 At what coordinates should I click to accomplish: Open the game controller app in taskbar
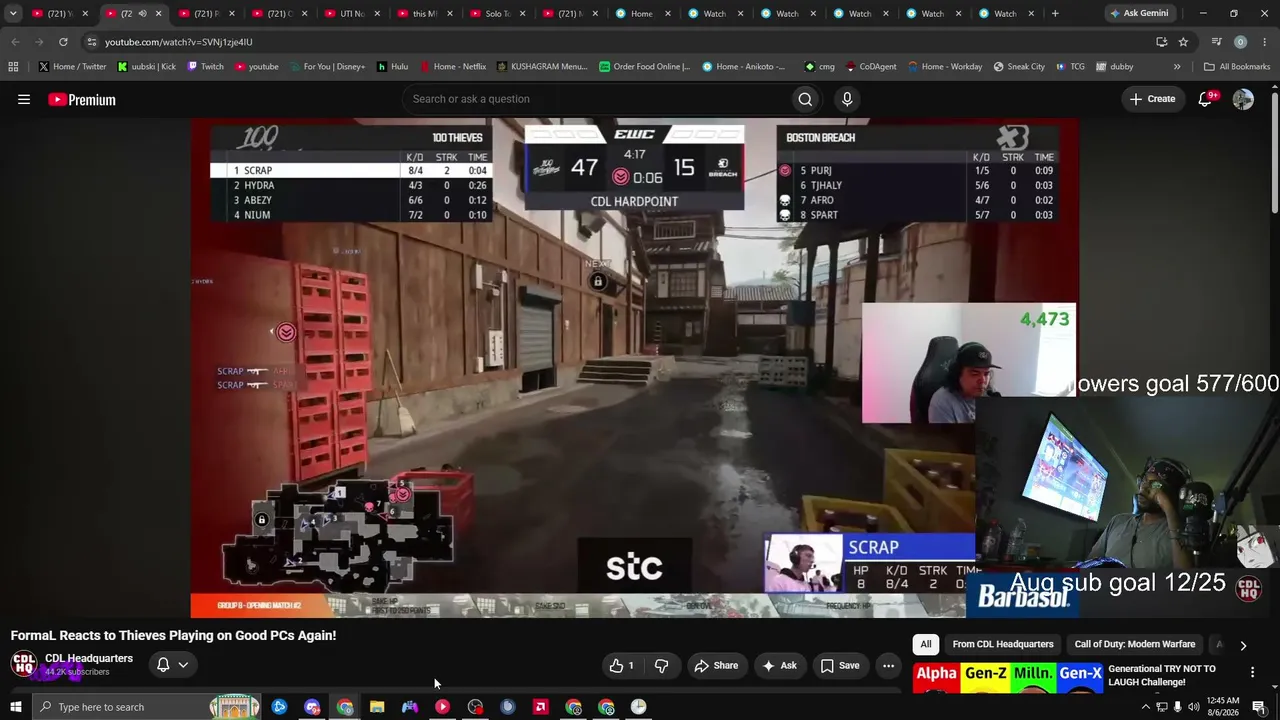[x=410, y=707]
